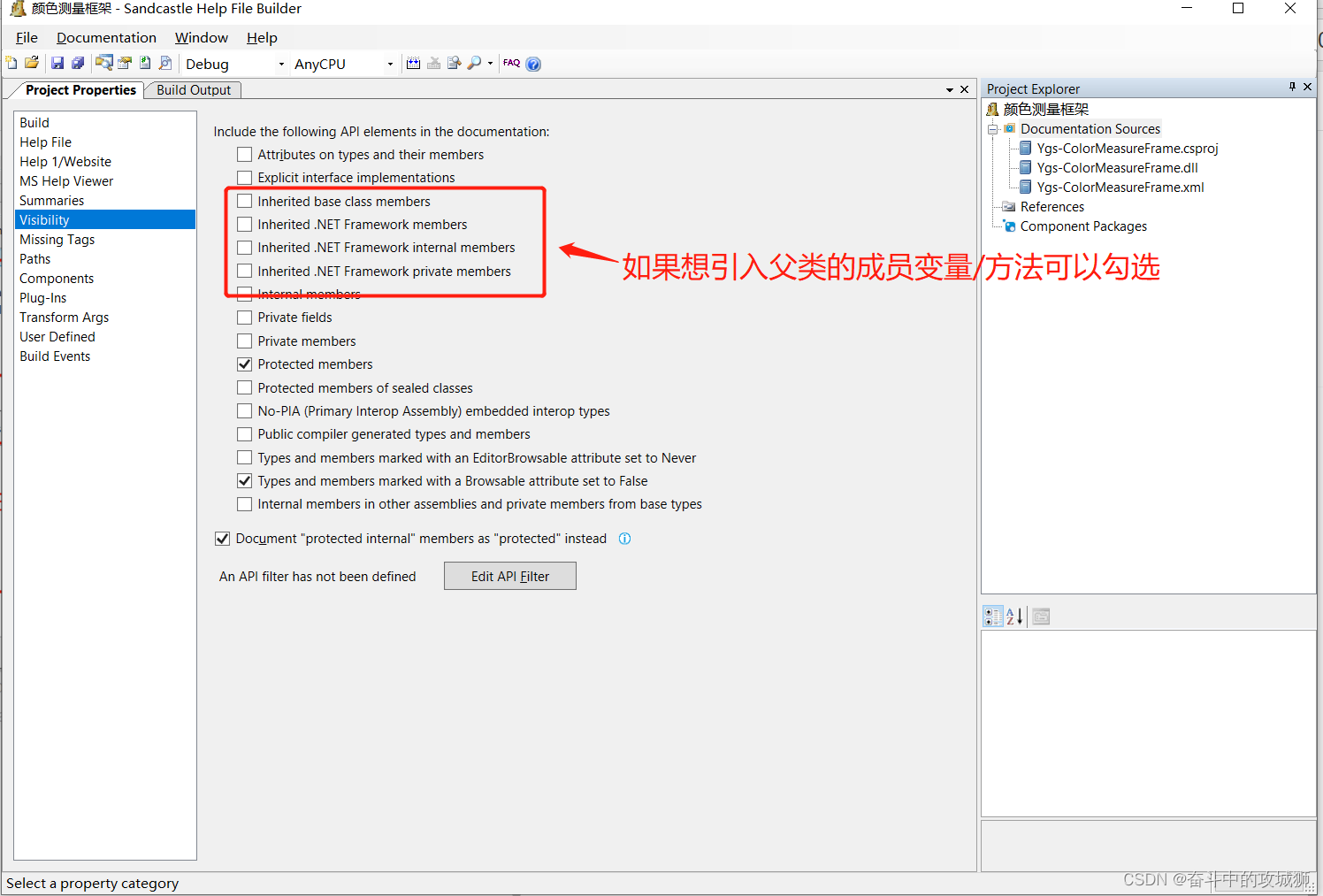Open the Help menu
Image resolution: width=1323 pixels, height=896 pixels.
262,37
